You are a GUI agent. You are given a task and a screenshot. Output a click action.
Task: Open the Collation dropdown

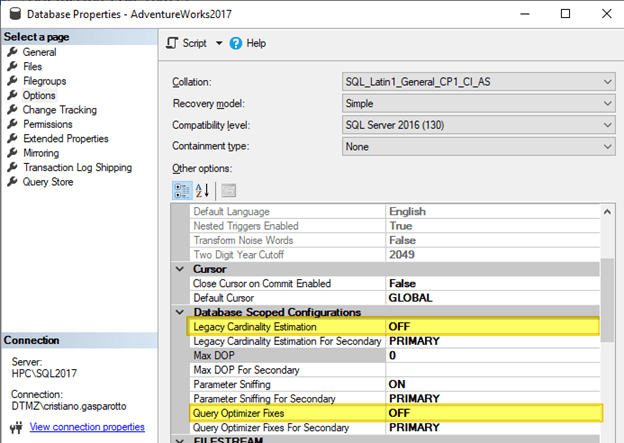click(x=478, y=82)
